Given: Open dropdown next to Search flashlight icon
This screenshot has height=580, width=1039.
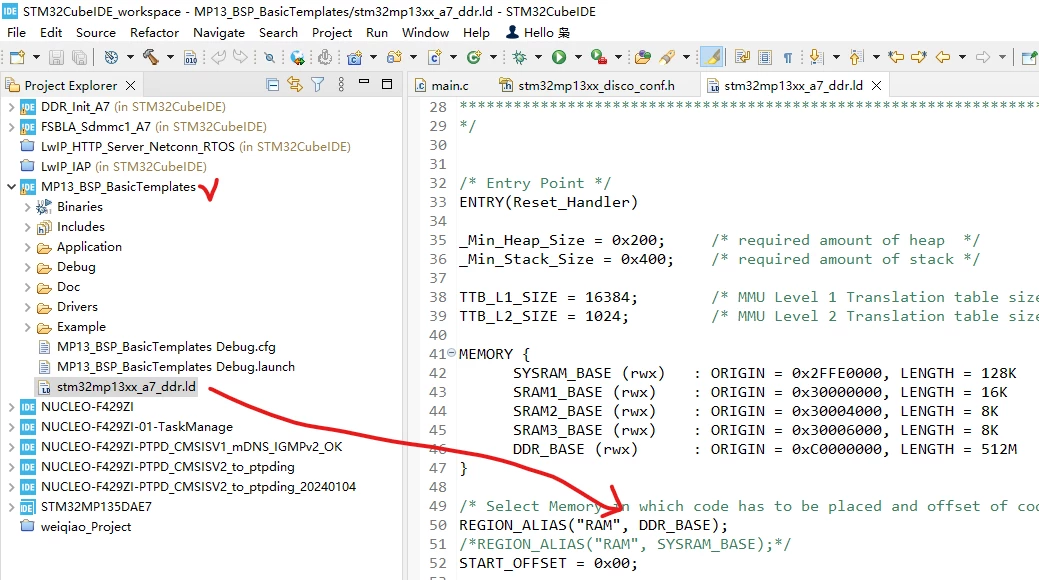Looking at the screenshot, I should pos(686,58).
